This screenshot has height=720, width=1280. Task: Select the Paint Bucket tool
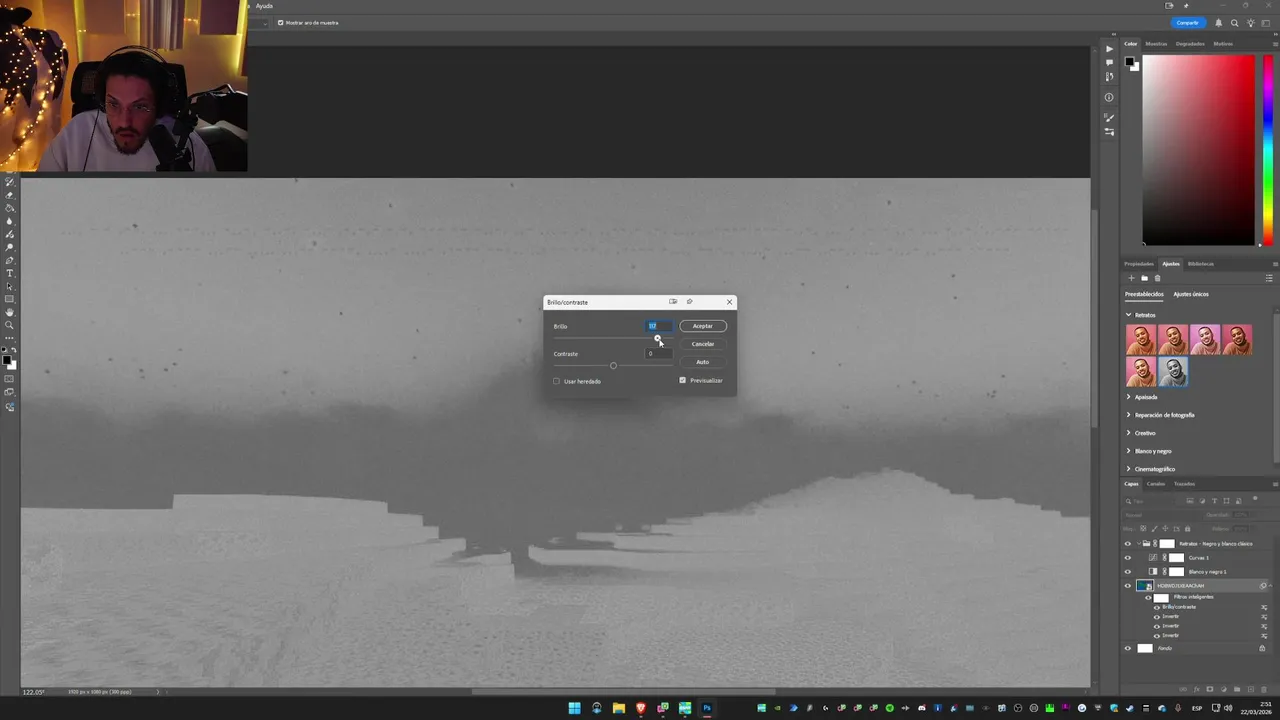coord(10,208)
